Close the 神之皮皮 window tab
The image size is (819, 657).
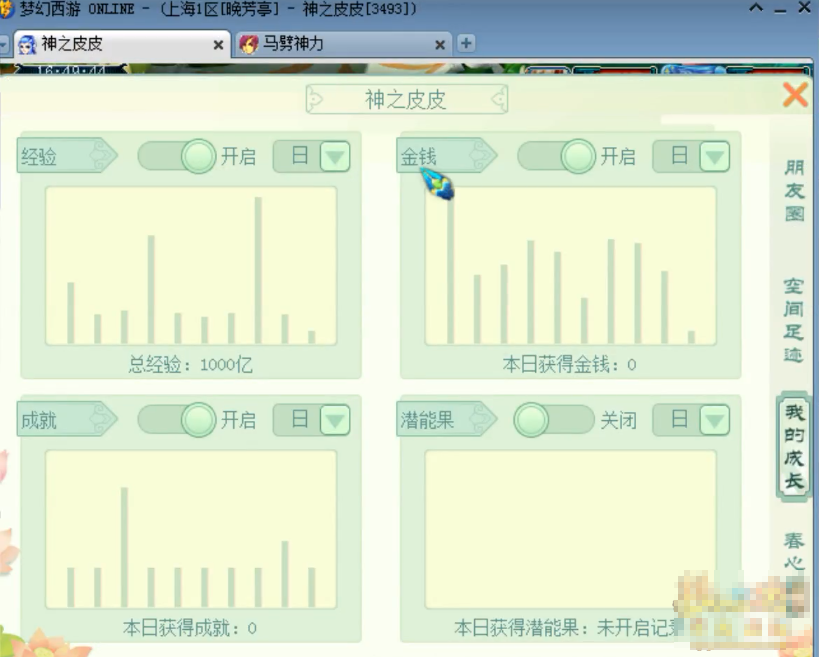coord(218,45)
